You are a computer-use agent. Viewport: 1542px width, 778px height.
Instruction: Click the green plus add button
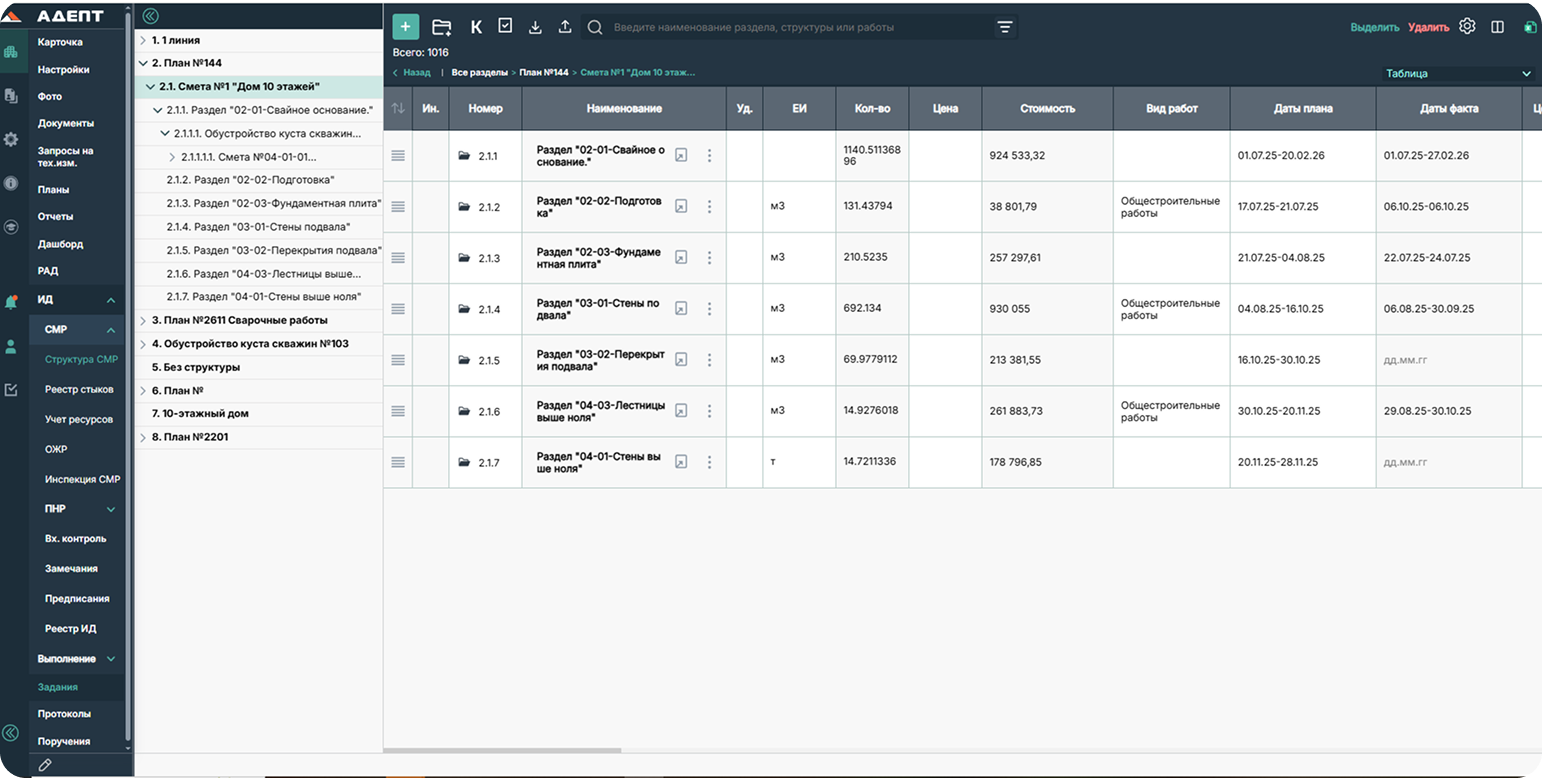[405, 27]
